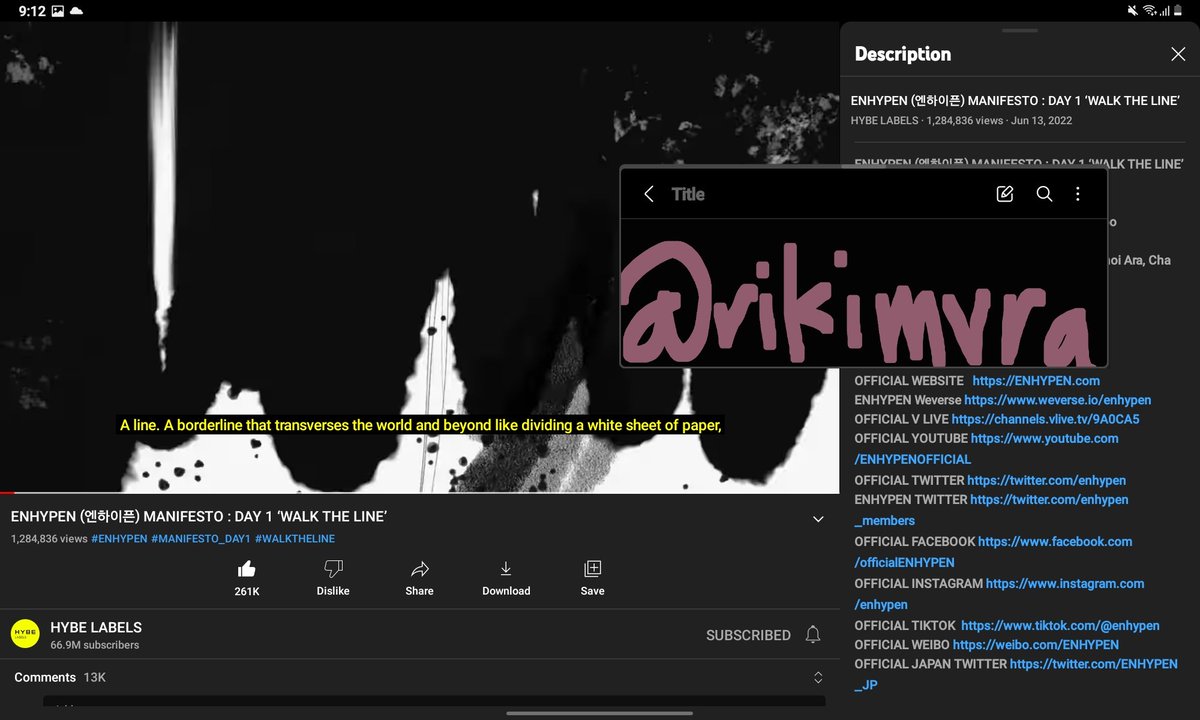1200x720 pixels.
Task: Tap the status bar clock 9:12
Action: click(32, 10)
